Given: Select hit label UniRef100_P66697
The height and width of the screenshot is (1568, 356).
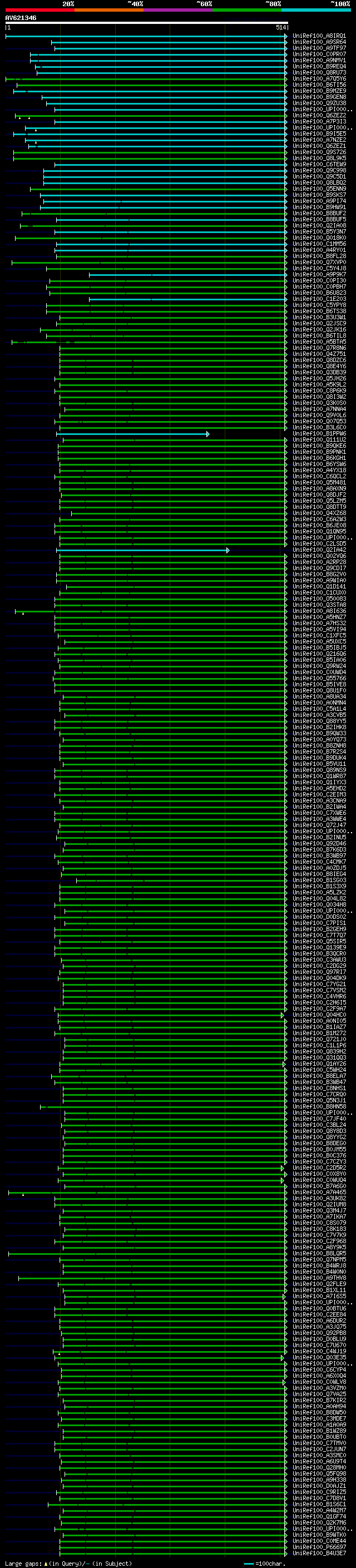Looking at the screenshot, I should pyautogui.click(x=319, y=1547).
